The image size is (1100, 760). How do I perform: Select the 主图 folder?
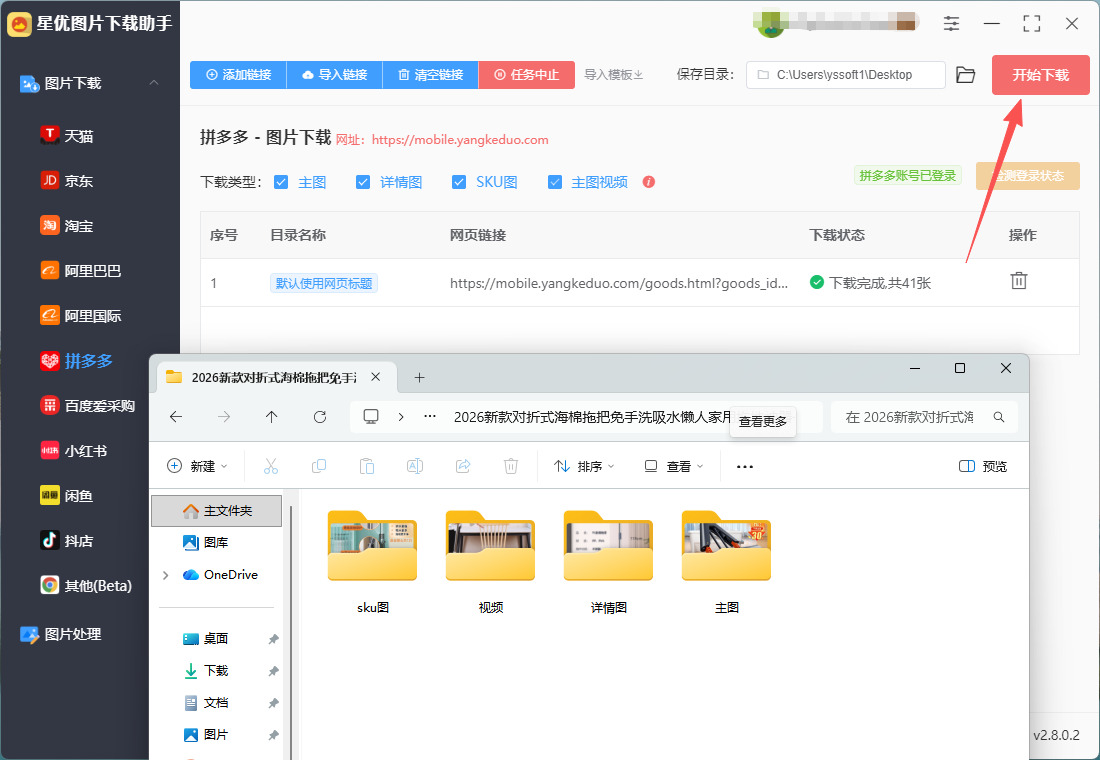[727, 563]
